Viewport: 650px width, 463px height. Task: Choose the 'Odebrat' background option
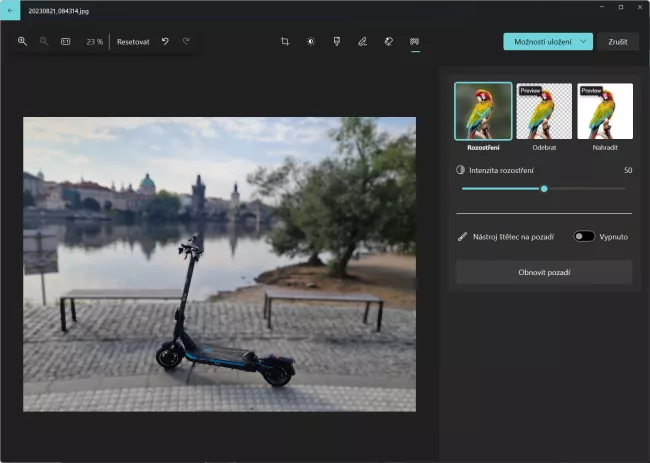click(x=544, y=111)
